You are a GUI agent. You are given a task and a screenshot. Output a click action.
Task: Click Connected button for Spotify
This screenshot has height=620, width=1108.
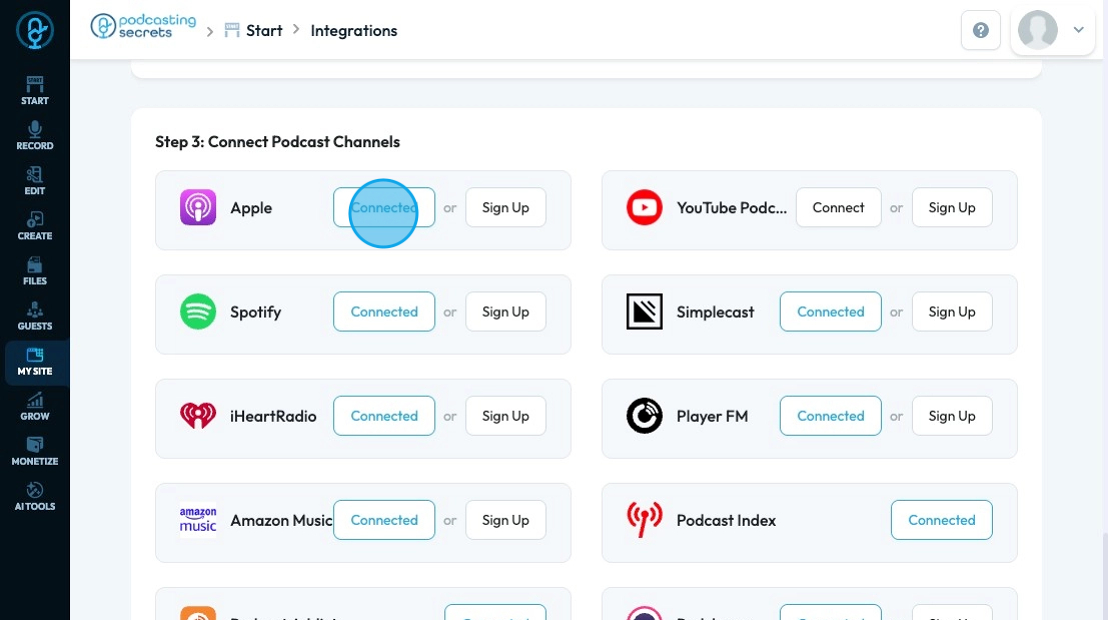point(384,312)
